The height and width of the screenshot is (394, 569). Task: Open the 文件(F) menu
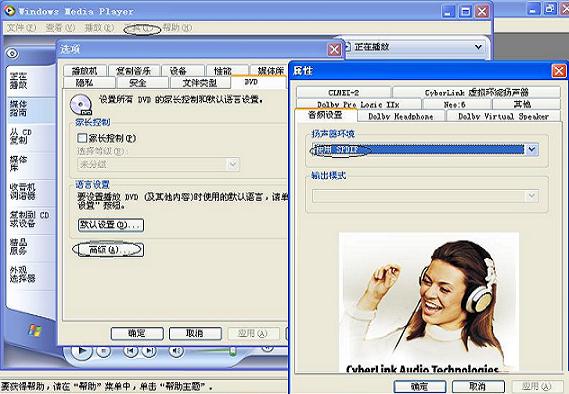tap(22, 28)
